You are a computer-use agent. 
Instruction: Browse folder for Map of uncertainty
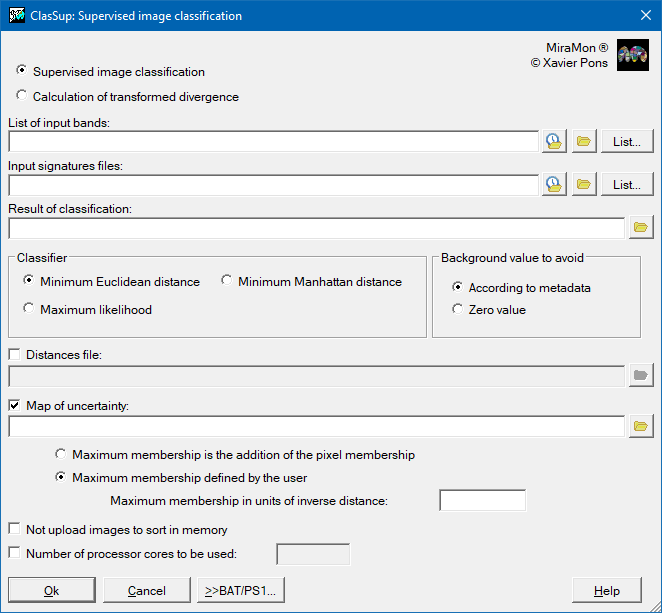click(x=640, y=426)
